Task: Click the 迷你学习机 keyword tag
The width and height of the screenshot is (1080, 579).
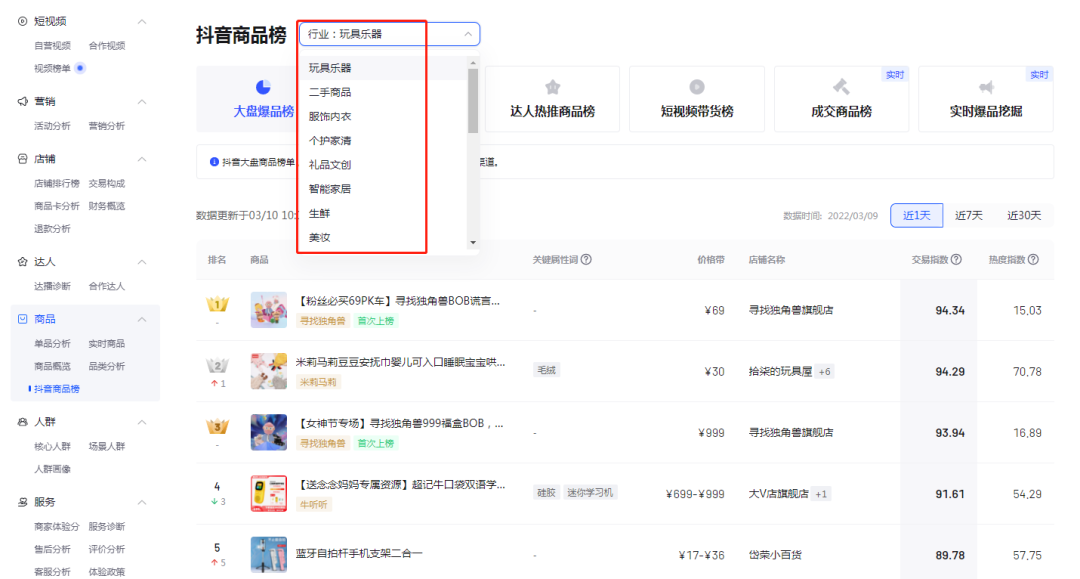Action: (x=590, y=492)
